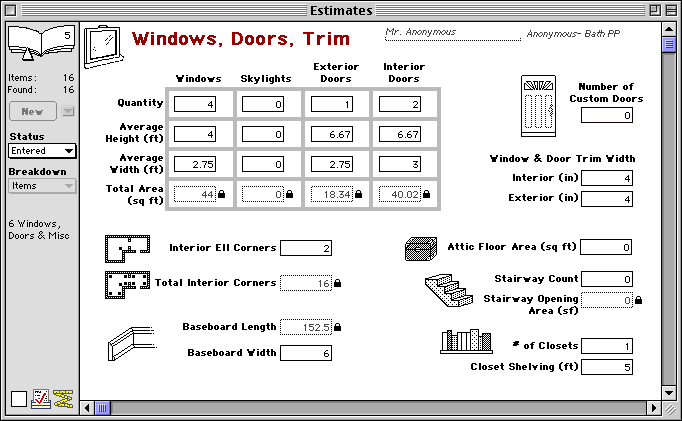Image resolution: width=682 pixels, height=421 pixels.
Task: Toggle the empty checkbox at bottom left
Action: (18, 399)
